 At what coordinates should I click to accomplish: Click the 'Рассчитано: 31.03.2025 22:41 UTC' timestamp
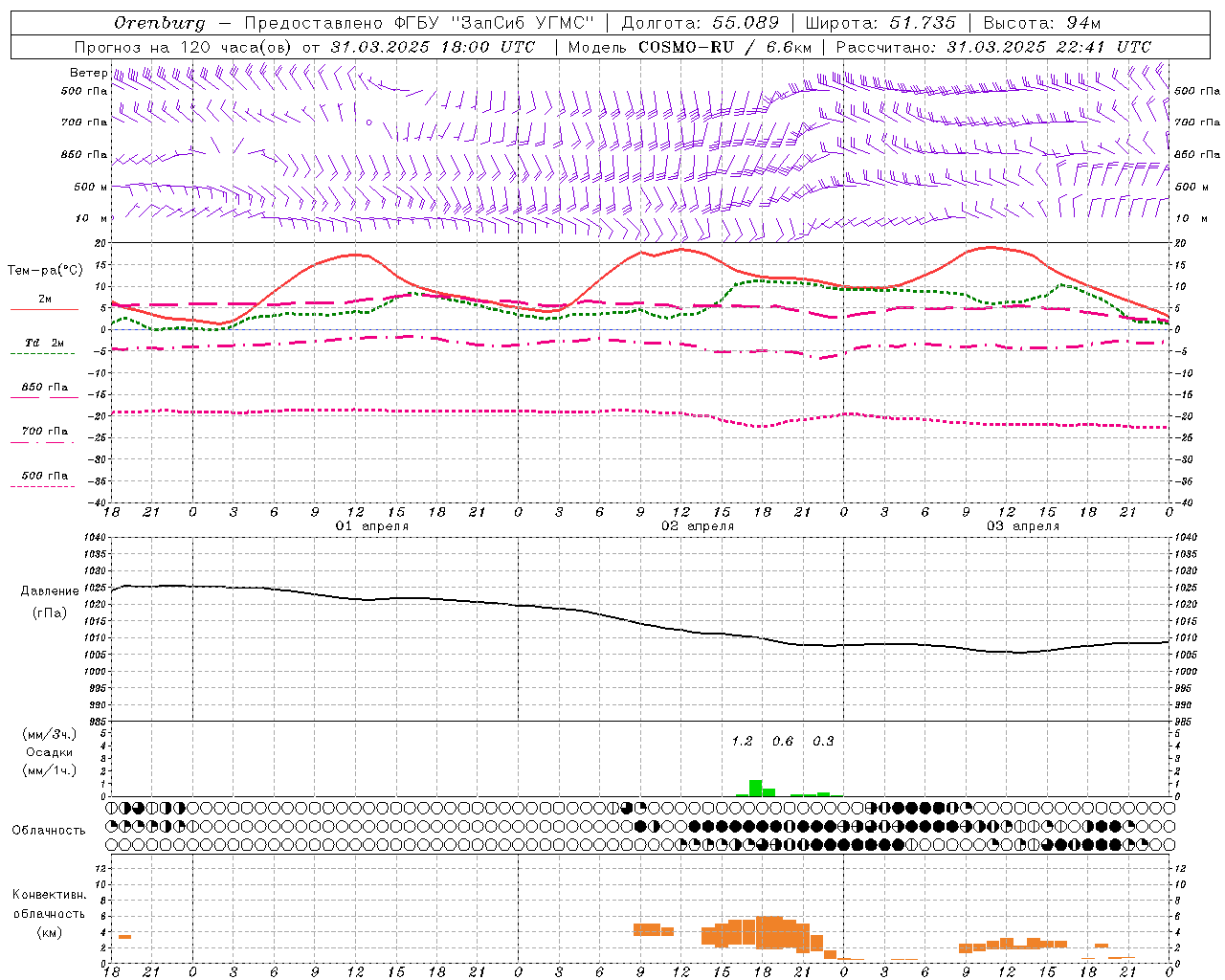point(993,47)
